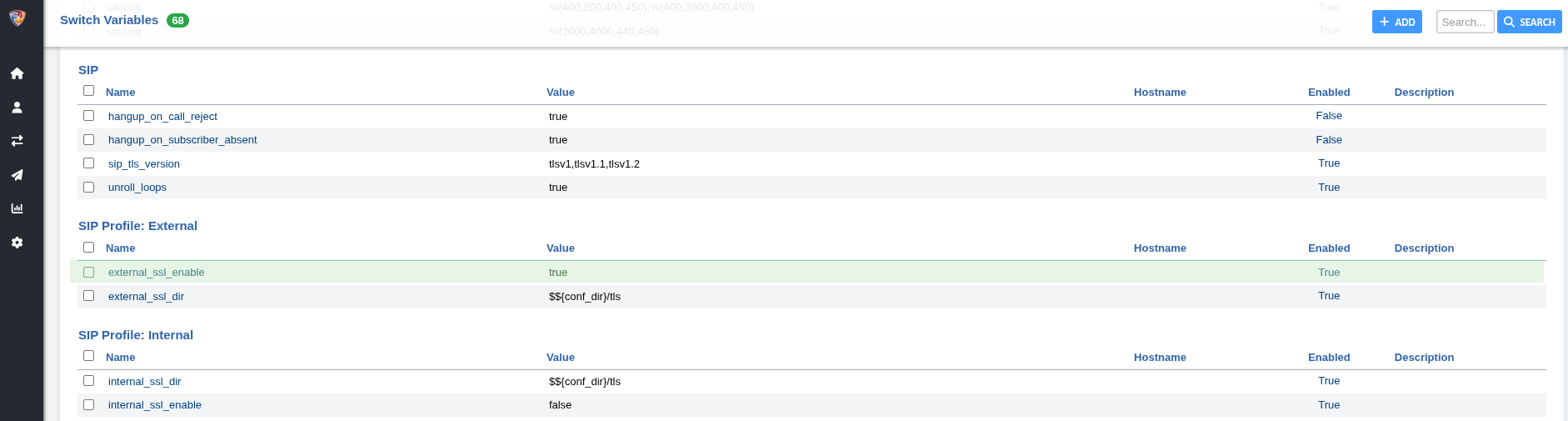Open the external_ssl_enable variable
This screenshot has height=421, width=1568.
(156, 273)
